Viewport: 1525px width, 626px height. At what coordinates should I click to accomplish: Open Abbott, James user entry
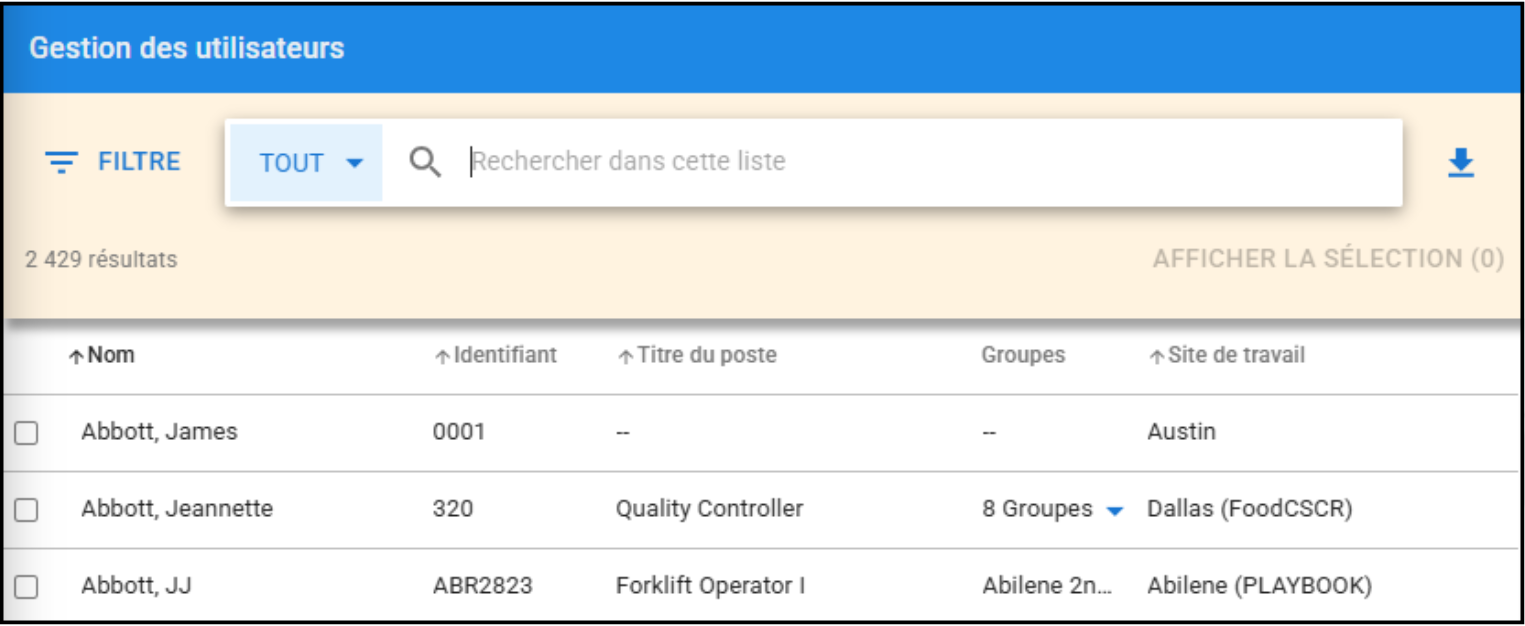[159, 432]
